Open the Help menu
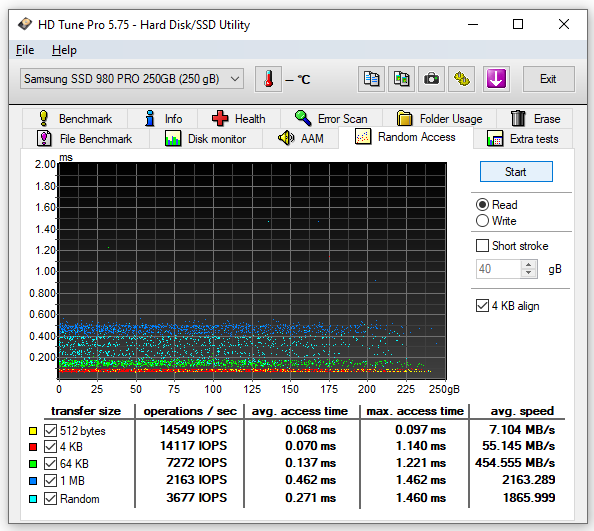Screen dimensions: 594x531 point(64,50)
